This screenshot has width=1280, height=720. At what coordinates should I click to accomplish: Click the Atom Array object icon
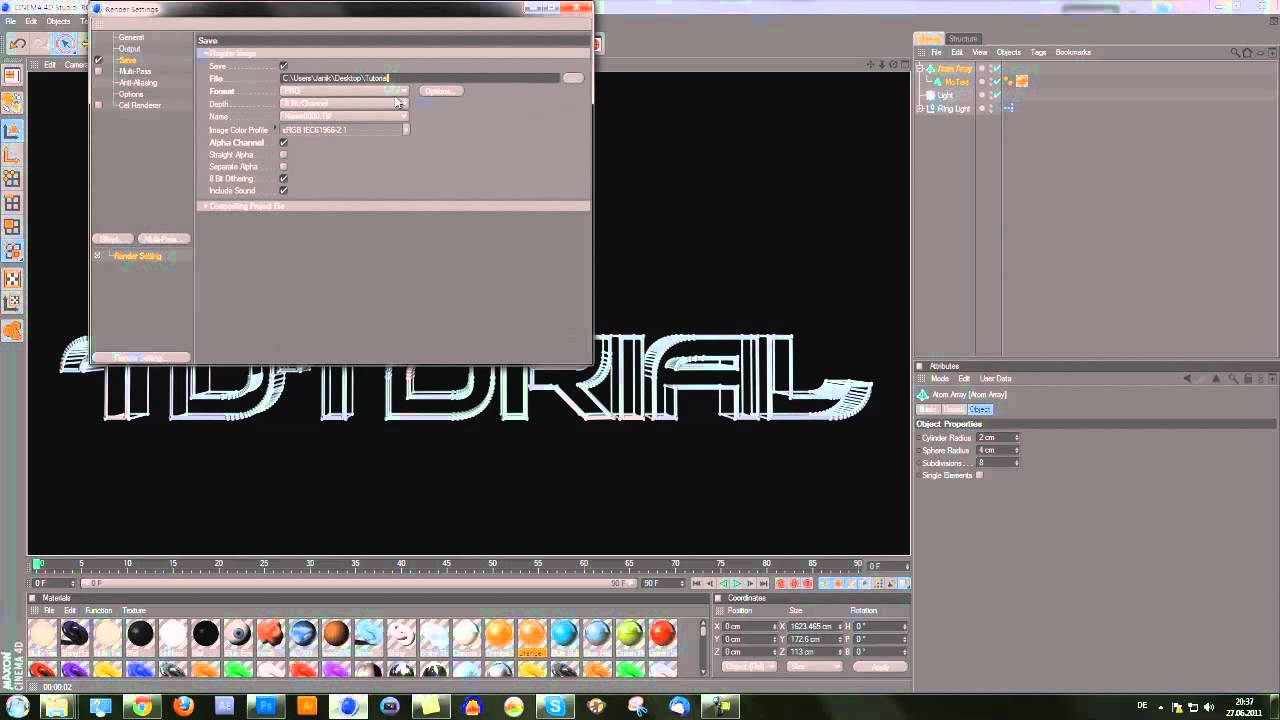click(929, 69)
